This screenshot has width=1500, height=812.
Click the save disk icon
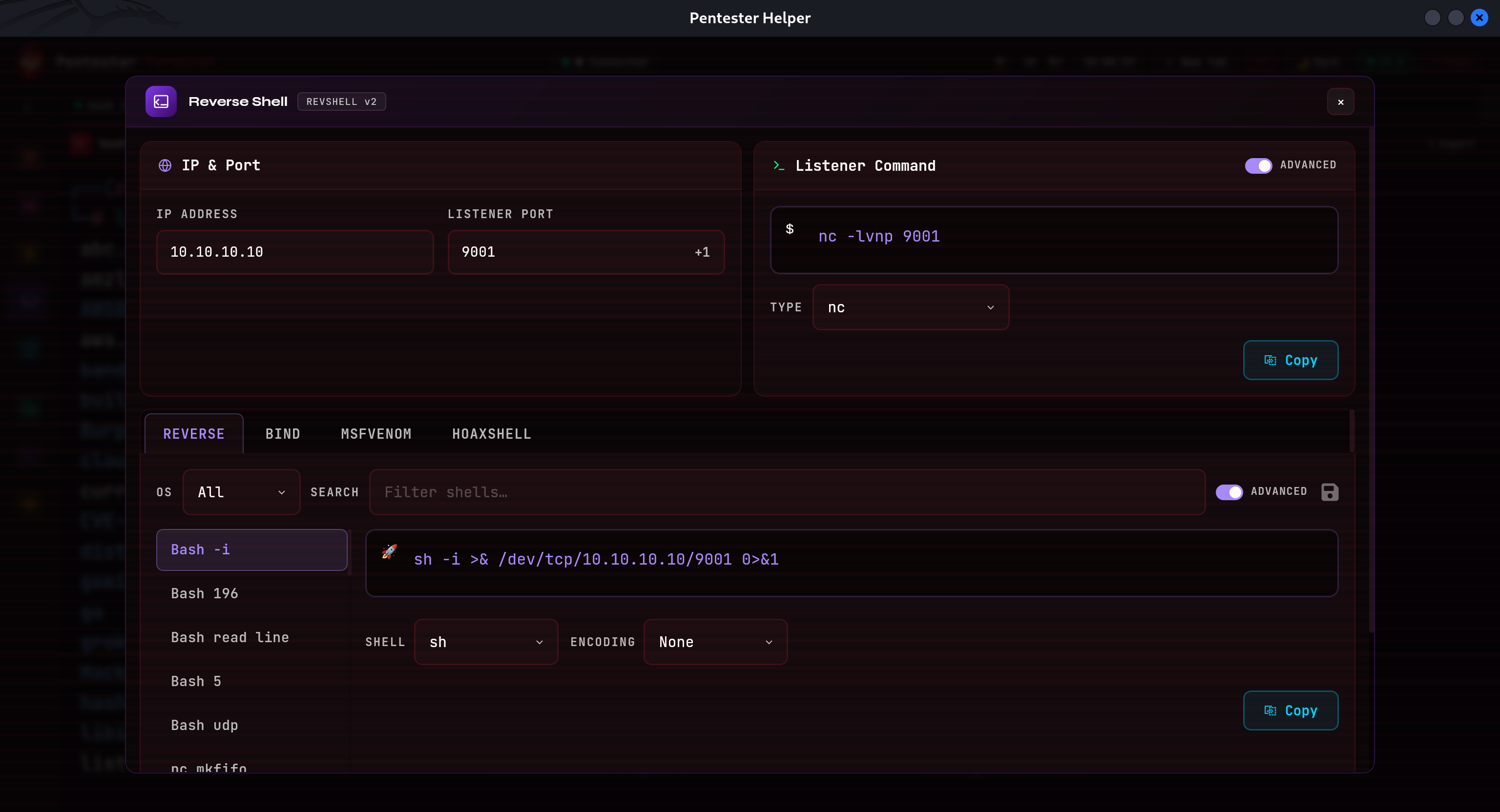pyautogui.click(x=1330, y=492)
